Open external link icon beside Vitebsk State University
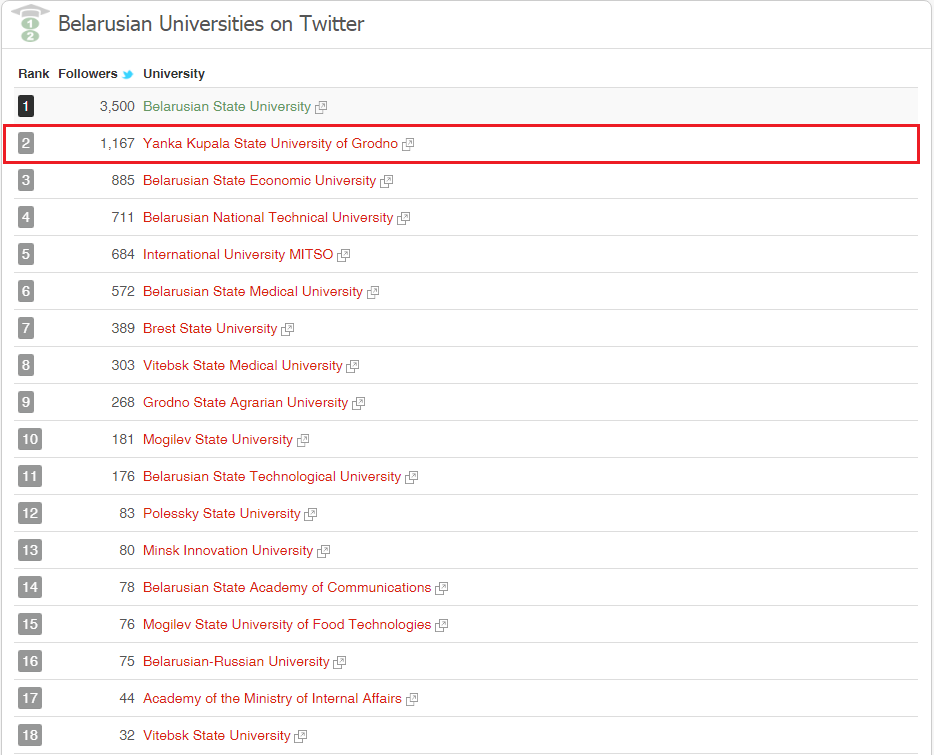934x755 pixels. [301, 736]
